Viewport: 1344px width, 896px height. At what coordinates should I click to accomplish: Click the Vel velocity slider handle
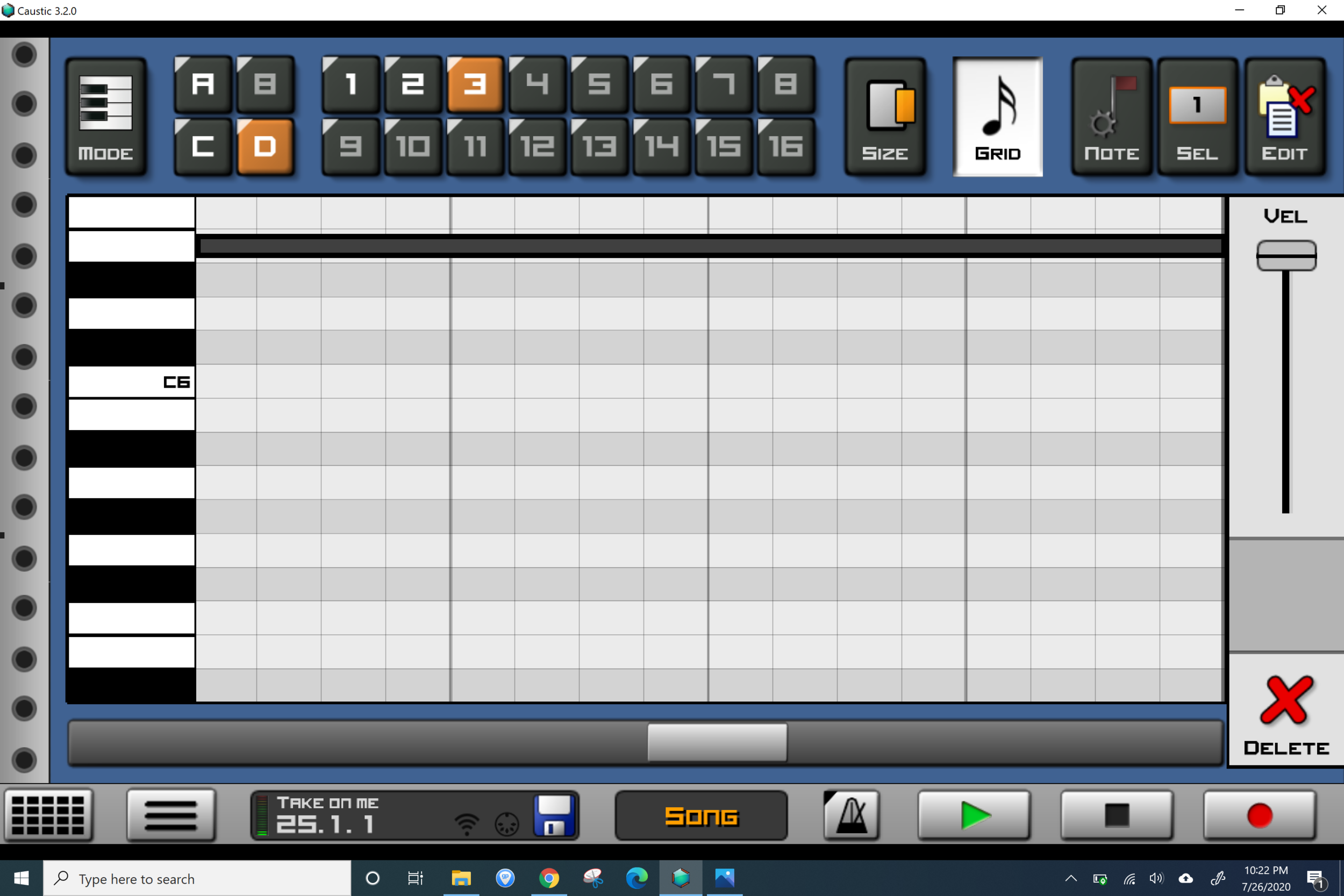pyautogui.click(x=1286, y=255)
